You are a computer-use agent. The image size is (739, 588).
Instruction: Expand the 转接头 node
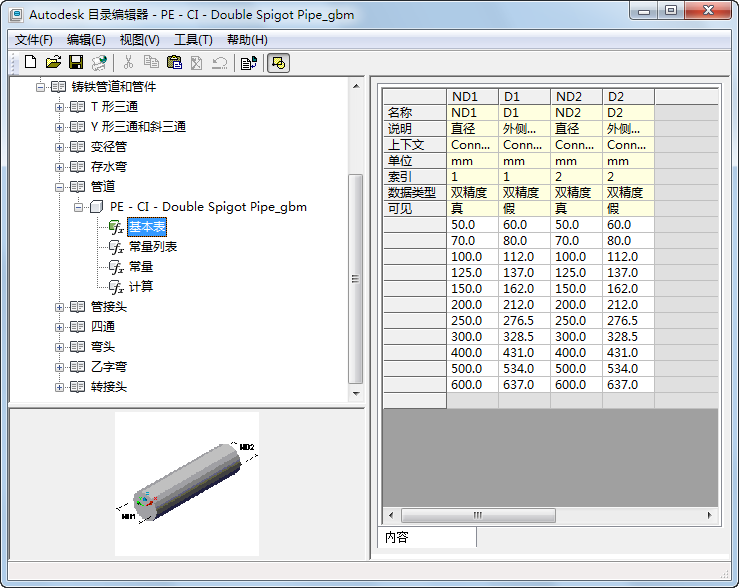pyautogui.click(x=59, y=387)
